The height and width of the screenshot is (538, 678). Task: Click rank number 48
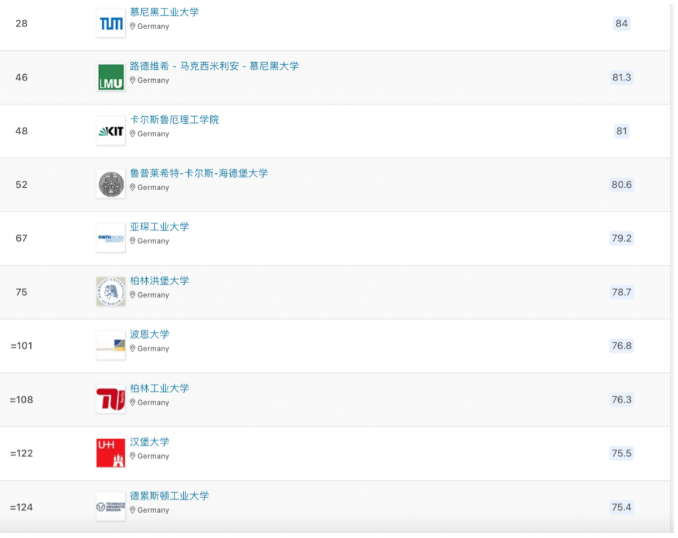pyautogui.click(x=22, y=131)
